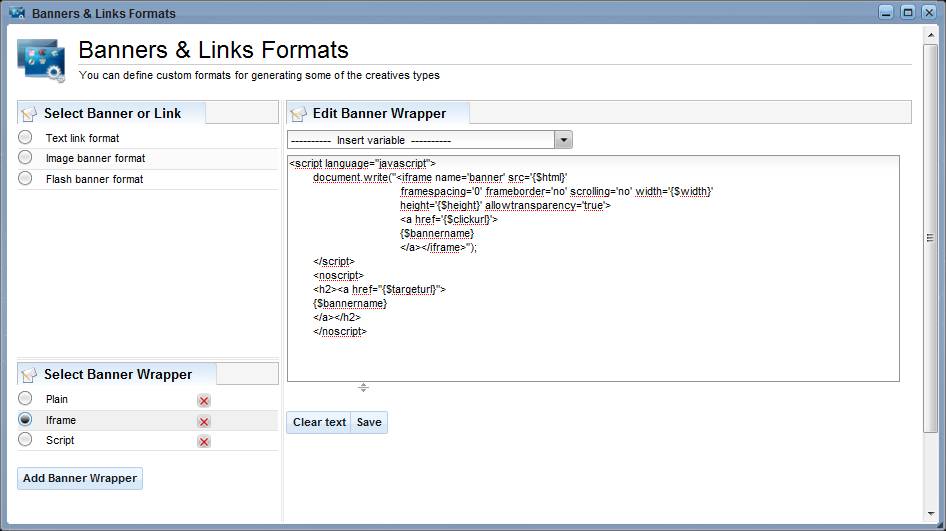
Task: Delete the Iframe wrapper with red X
Action: click(204, 422)
